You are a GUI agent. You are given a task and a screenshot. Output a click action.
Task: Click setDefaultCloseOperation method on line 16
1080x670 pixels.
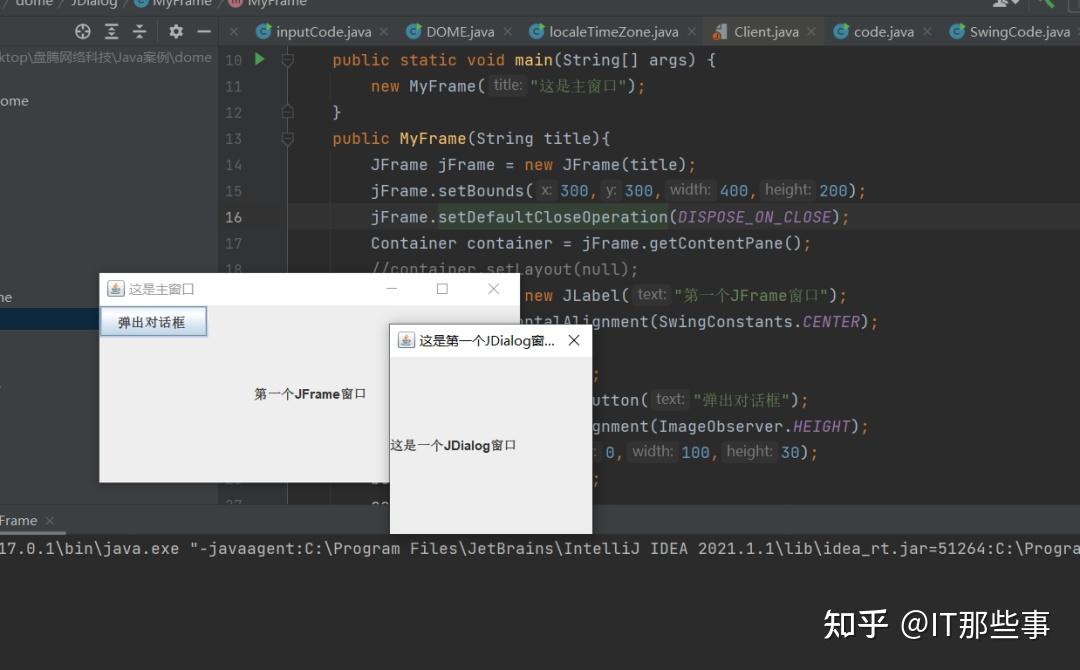click(x=553, y=217)
